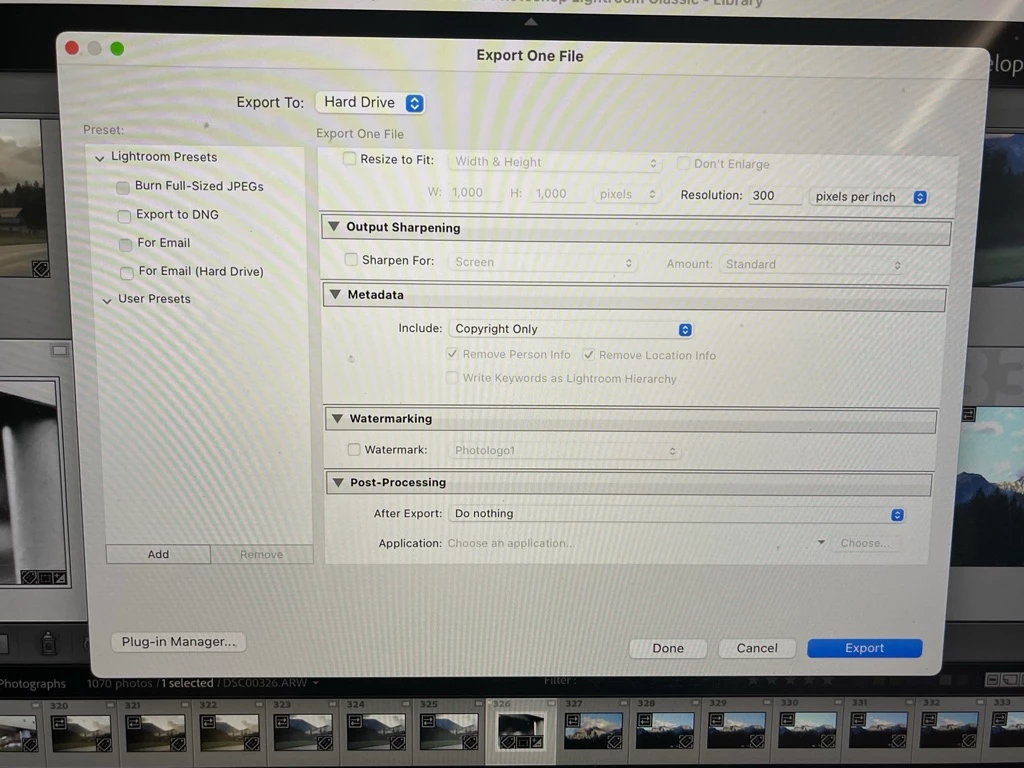Select filmstrip thumbnail 320
This screenshot has width=1024, height=768.
81,733
